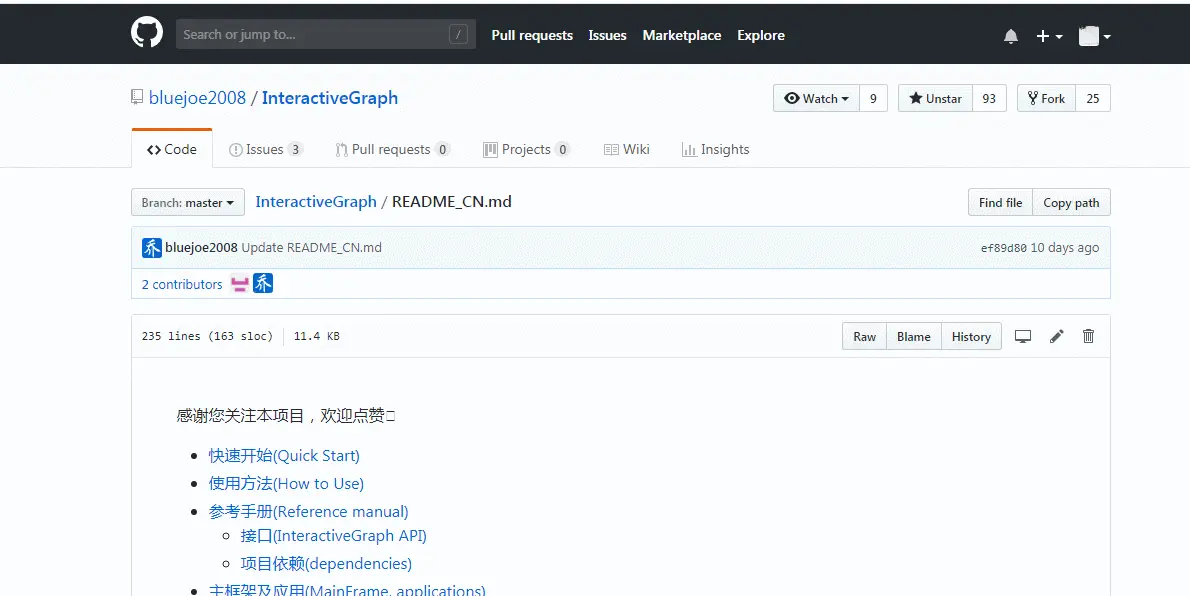Viewport: 1190px width, 596px height.
Task: Click the 11.4 KB file size
Action: tap(316, 336)
